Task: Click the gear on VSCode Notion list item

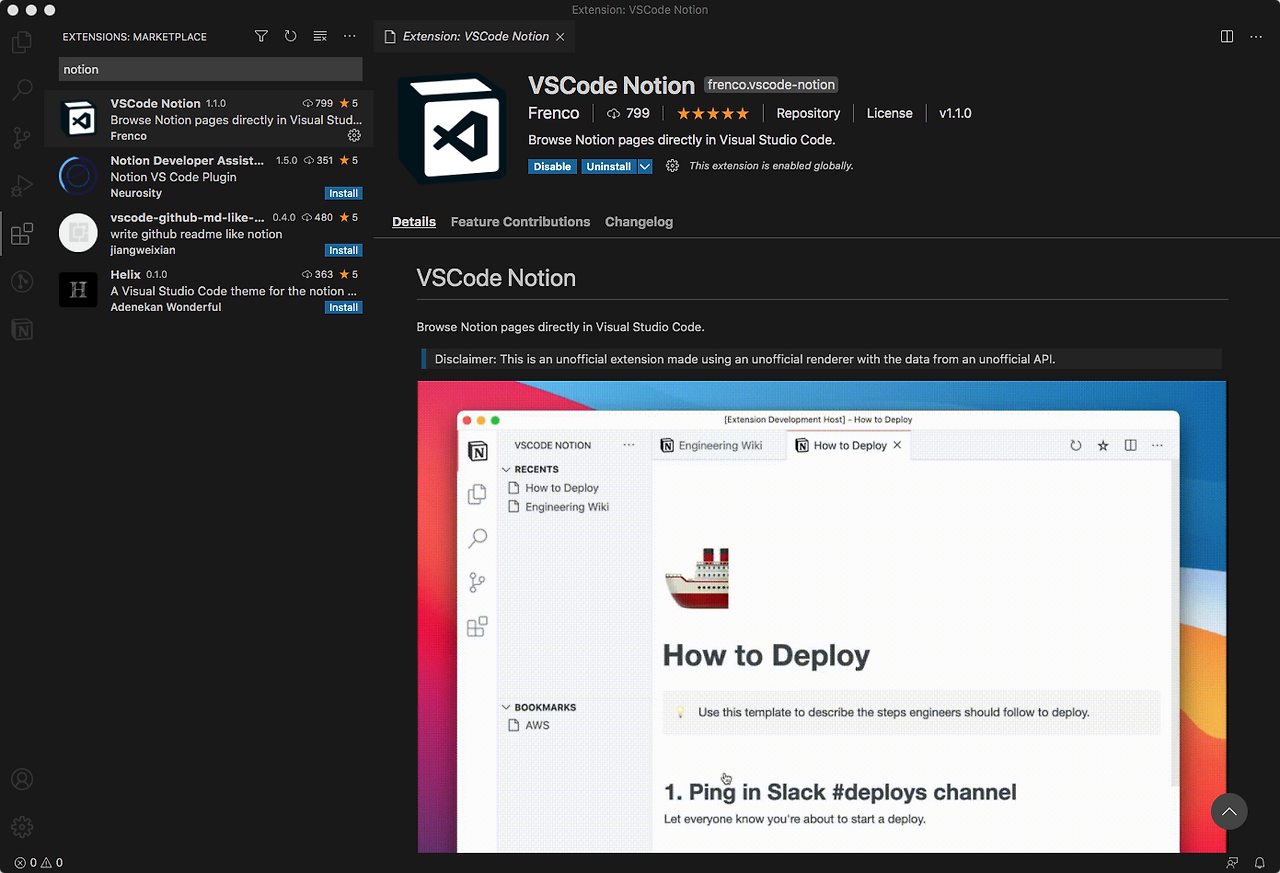Action: 354,135
